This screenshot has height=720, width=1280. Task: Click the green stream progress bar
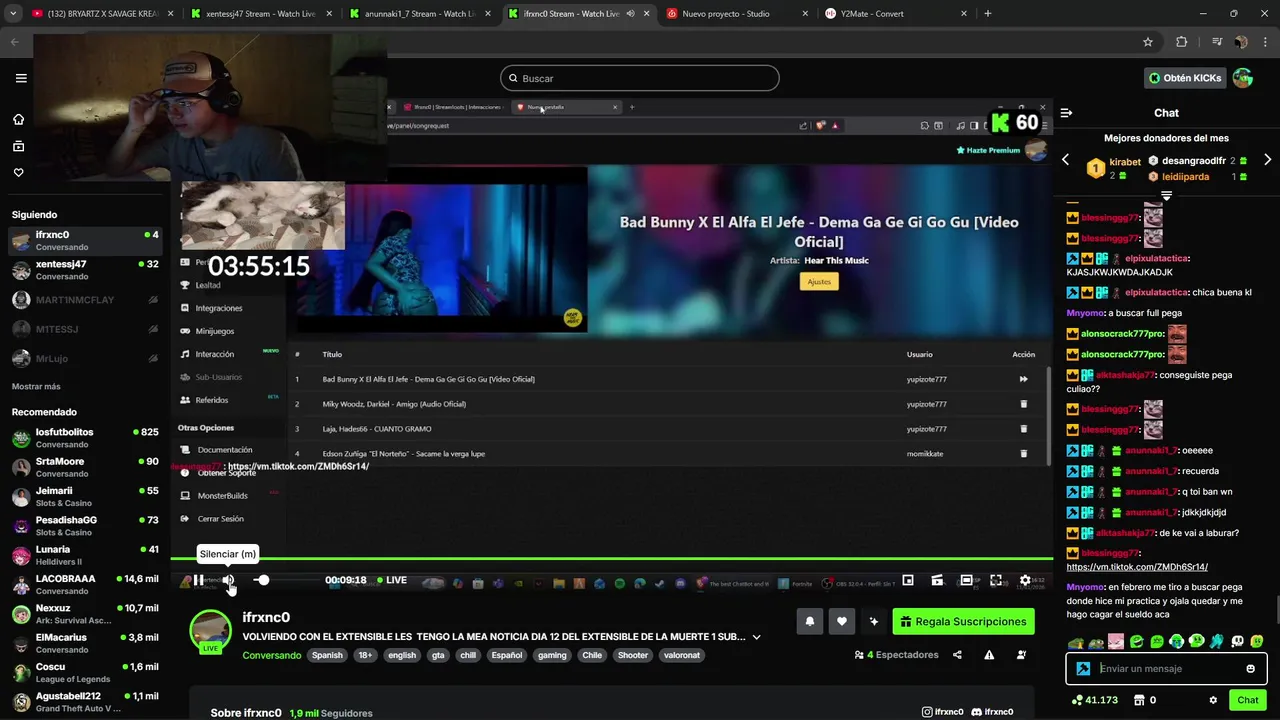click(612, 559)
